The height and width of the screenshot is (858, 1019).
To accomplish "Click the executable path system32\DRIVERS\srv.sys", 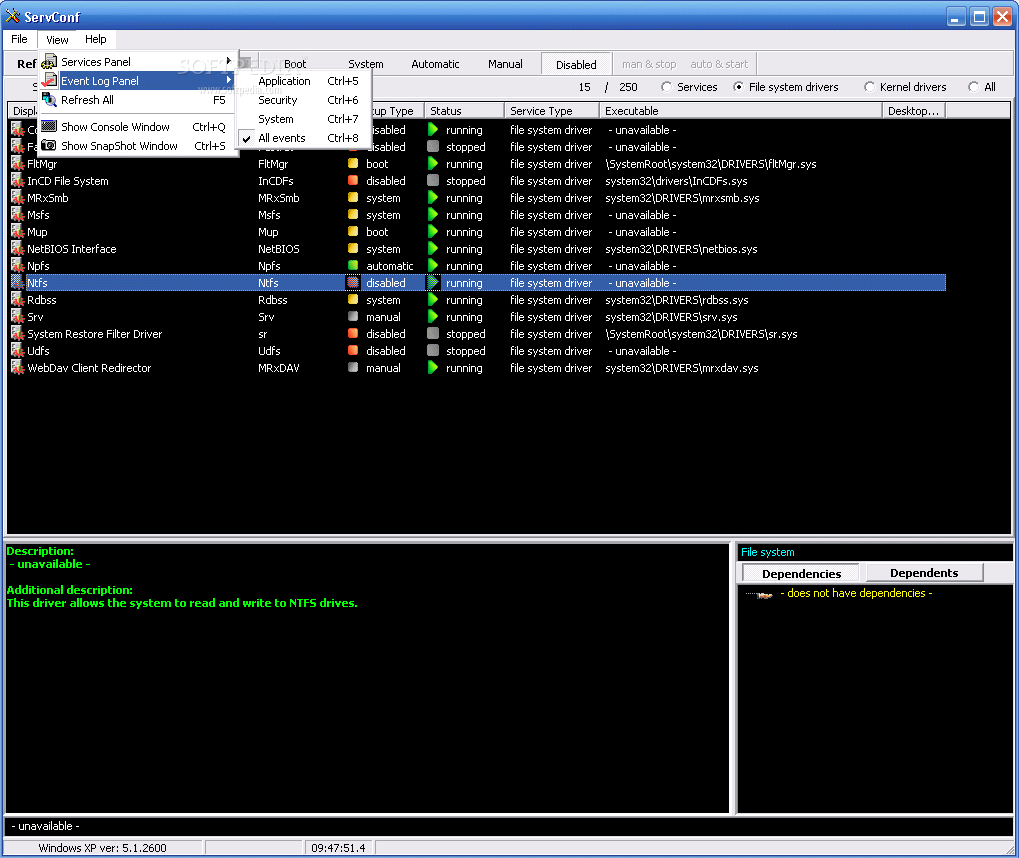I will pos(671,317).
